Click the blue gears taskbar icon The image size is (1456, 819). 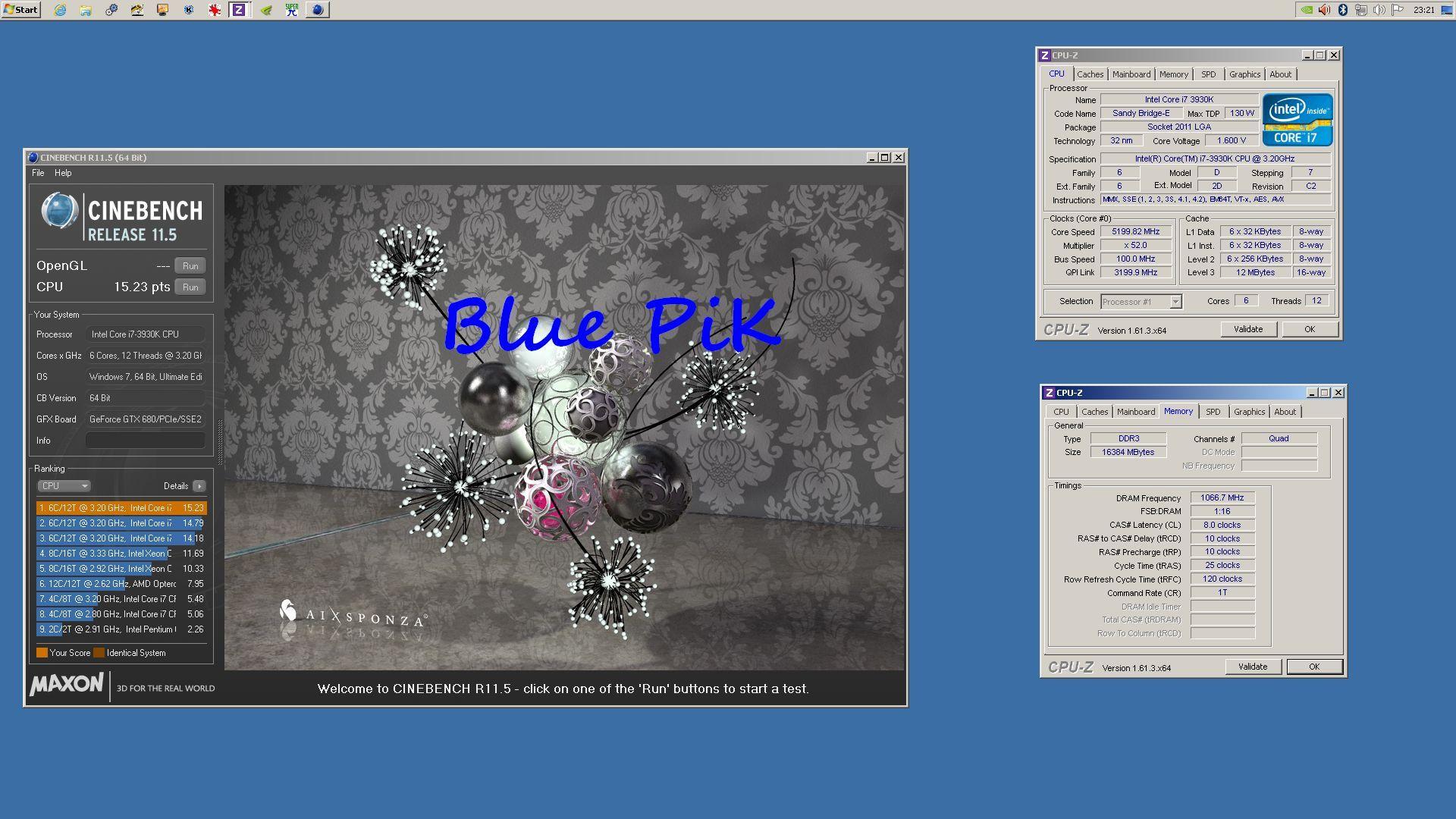point(111,10)
